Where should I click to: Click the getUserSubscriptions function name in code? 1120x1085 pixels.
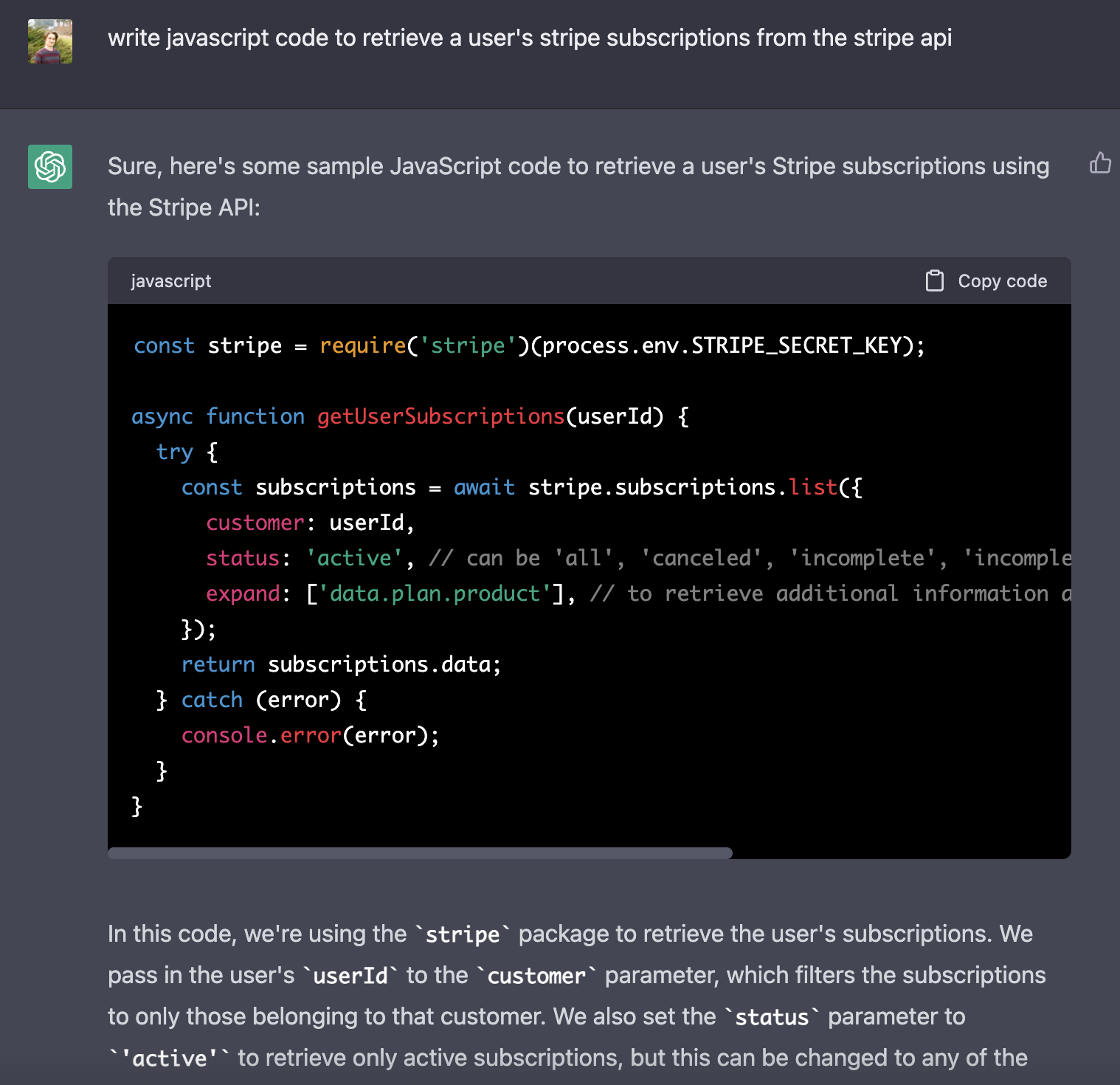pyautogui.click(x=440, y=416)
